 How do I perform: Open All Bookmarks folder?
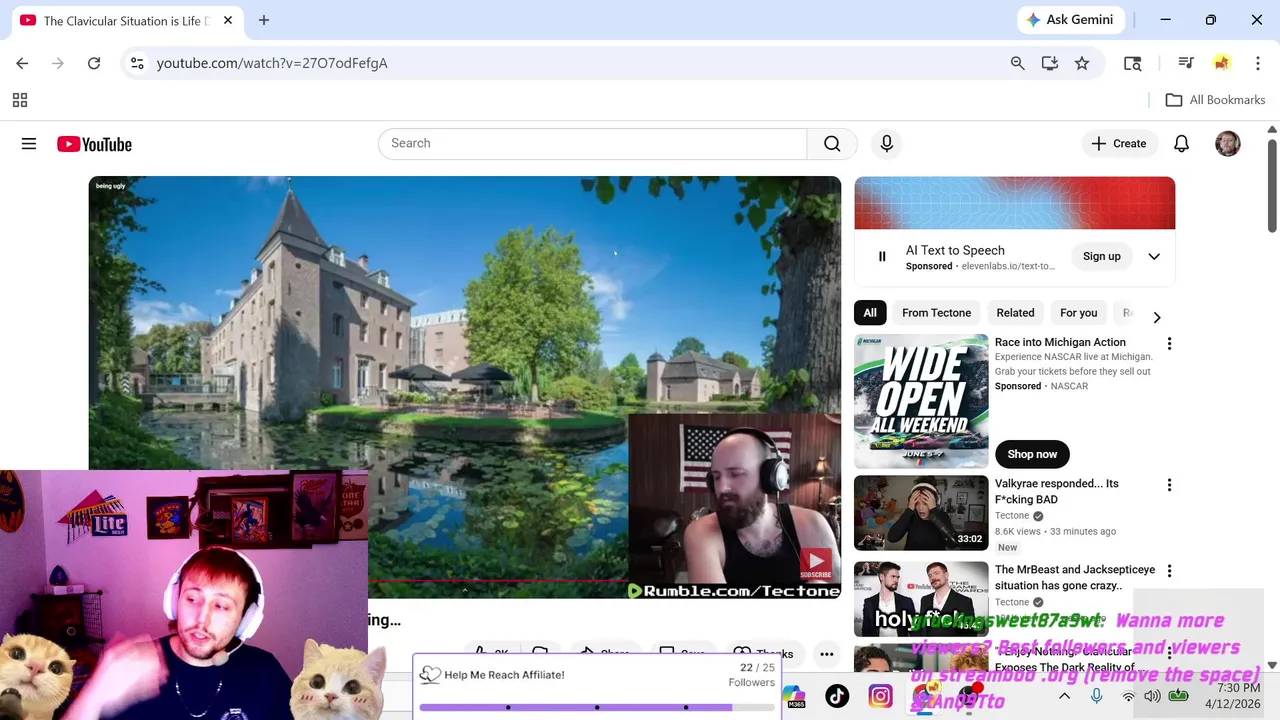1216,100
